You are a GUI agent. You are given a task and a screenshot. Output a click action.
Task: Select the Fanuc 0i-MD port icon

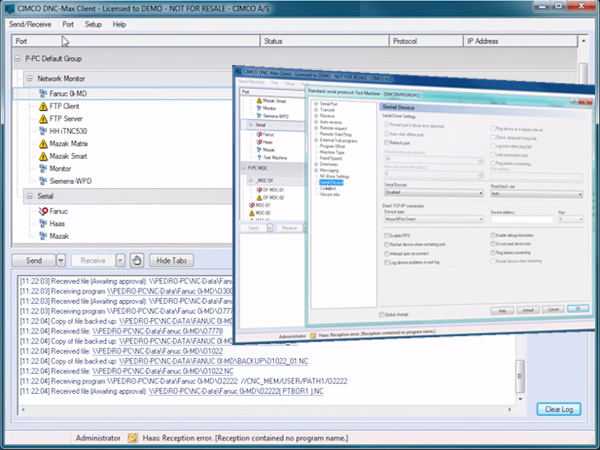[x=43, y=93]
